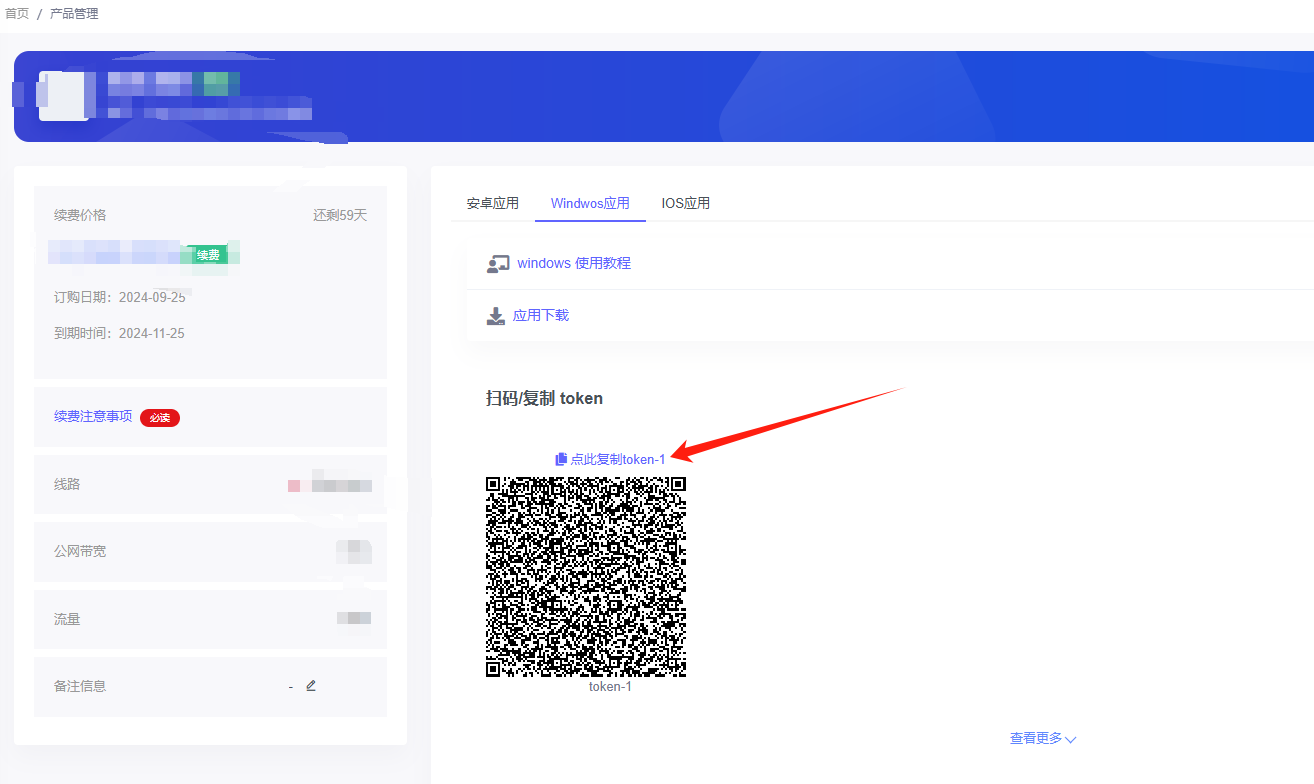Screen dimensions: 1314x784
Task: Click the pencil edit icon beside 备注信息
Action: pos(311,686)
